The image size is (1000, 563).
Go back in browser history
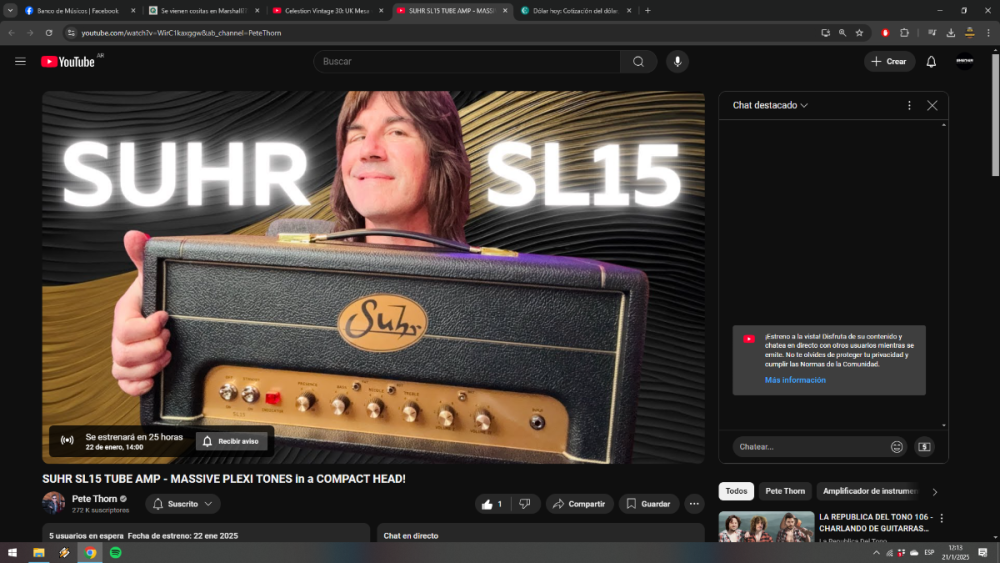point(11,33)
